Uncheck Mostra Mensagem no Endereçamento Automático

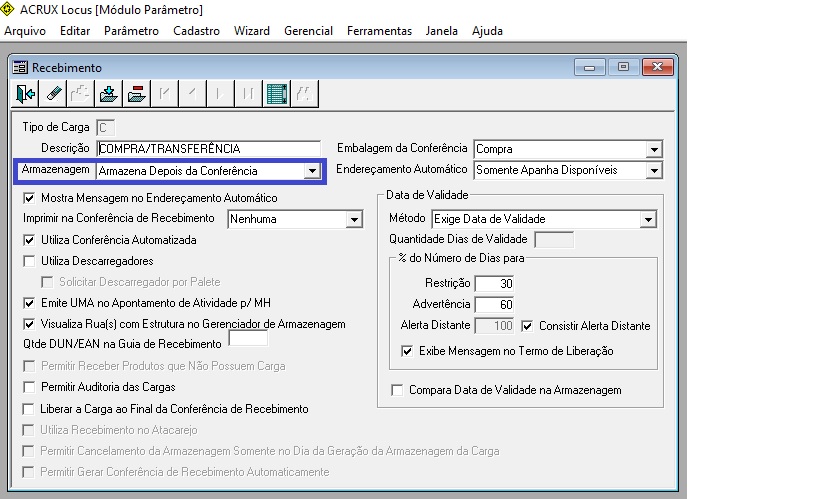click(29, 198)
